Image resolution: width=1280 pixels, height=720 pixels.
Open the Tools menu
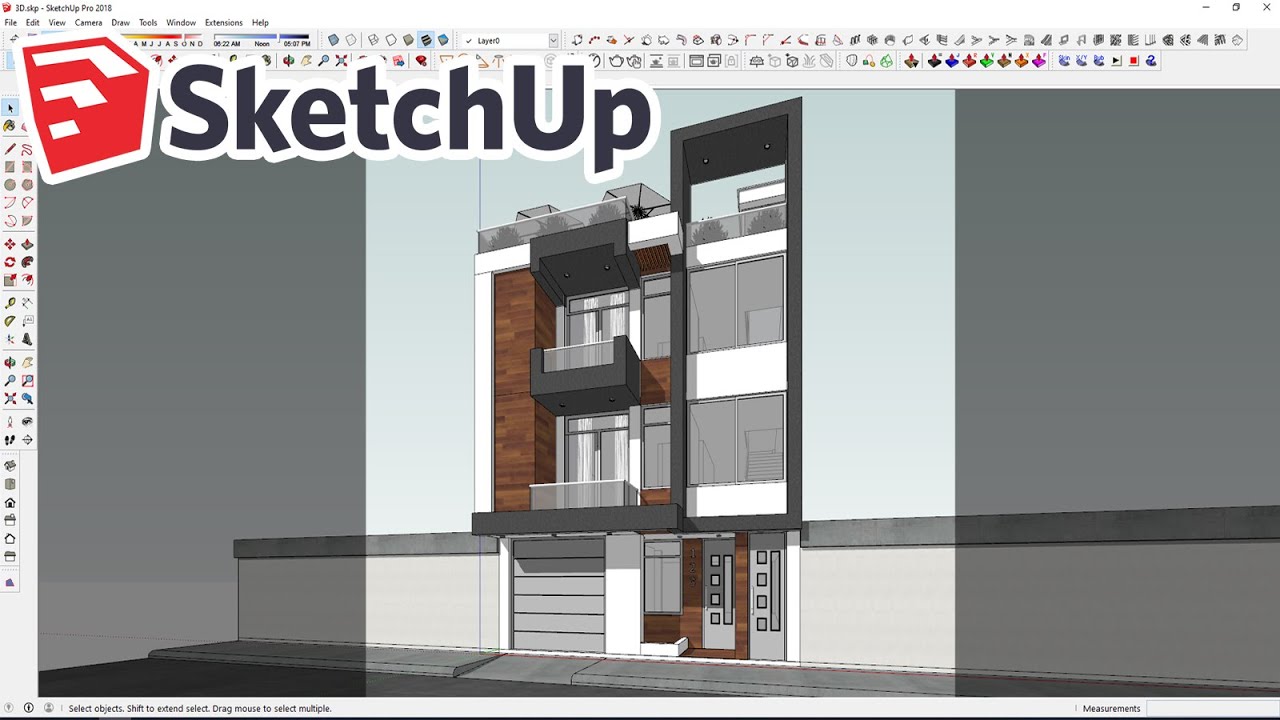[x=148, y=22]
